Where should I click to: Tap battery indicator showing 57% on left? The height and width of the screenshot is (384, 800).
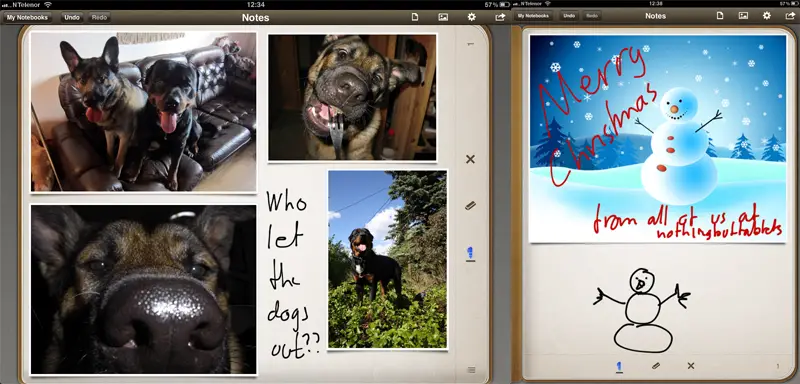coord(497,4)
